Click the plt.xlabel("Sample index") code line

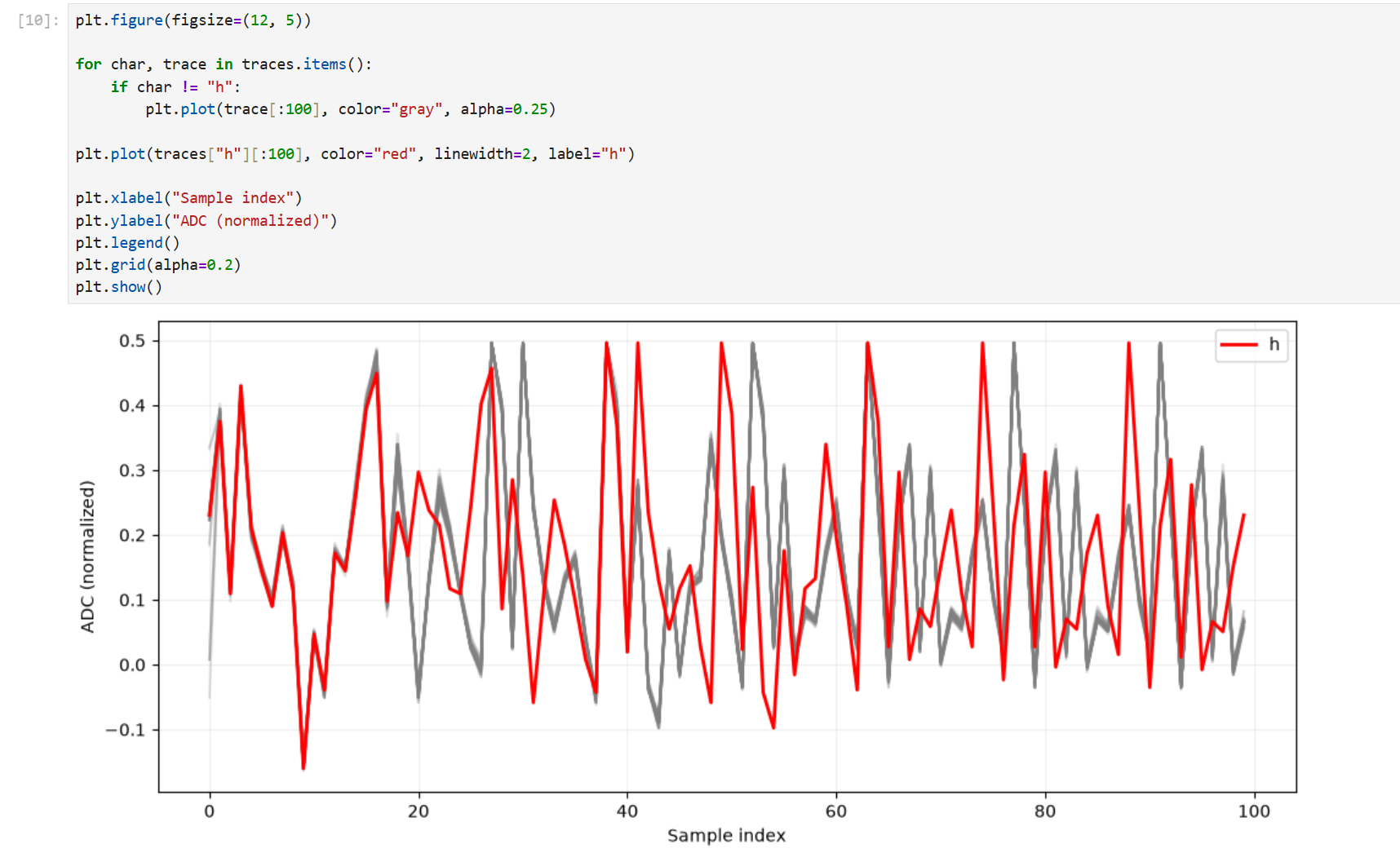(x=188, y=198)
